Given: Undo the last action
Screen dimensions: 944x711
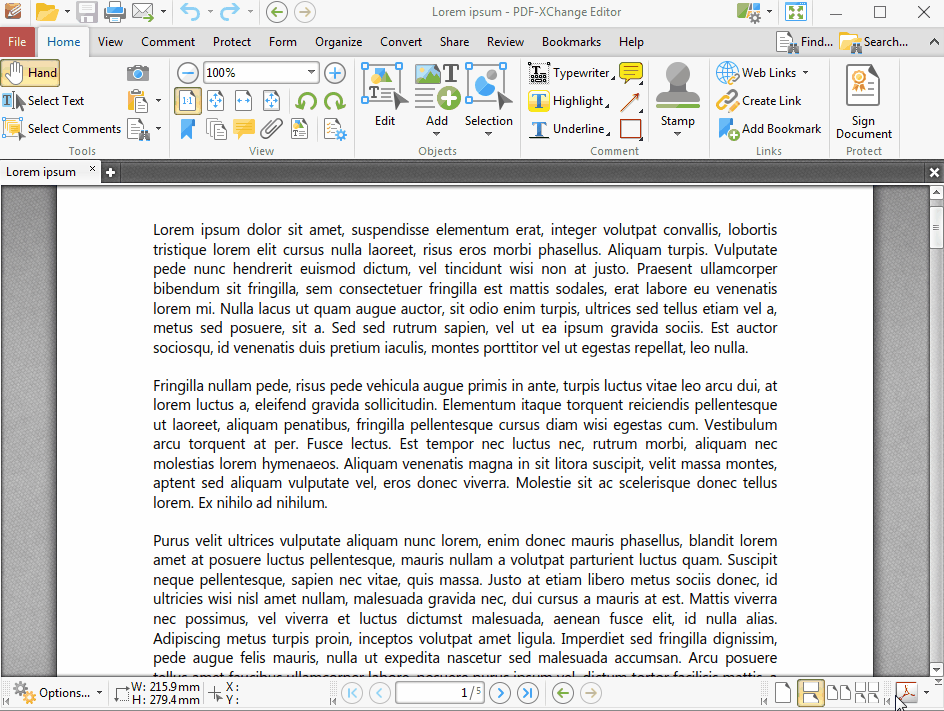Looking at the screenshot, I should point(190,12).
